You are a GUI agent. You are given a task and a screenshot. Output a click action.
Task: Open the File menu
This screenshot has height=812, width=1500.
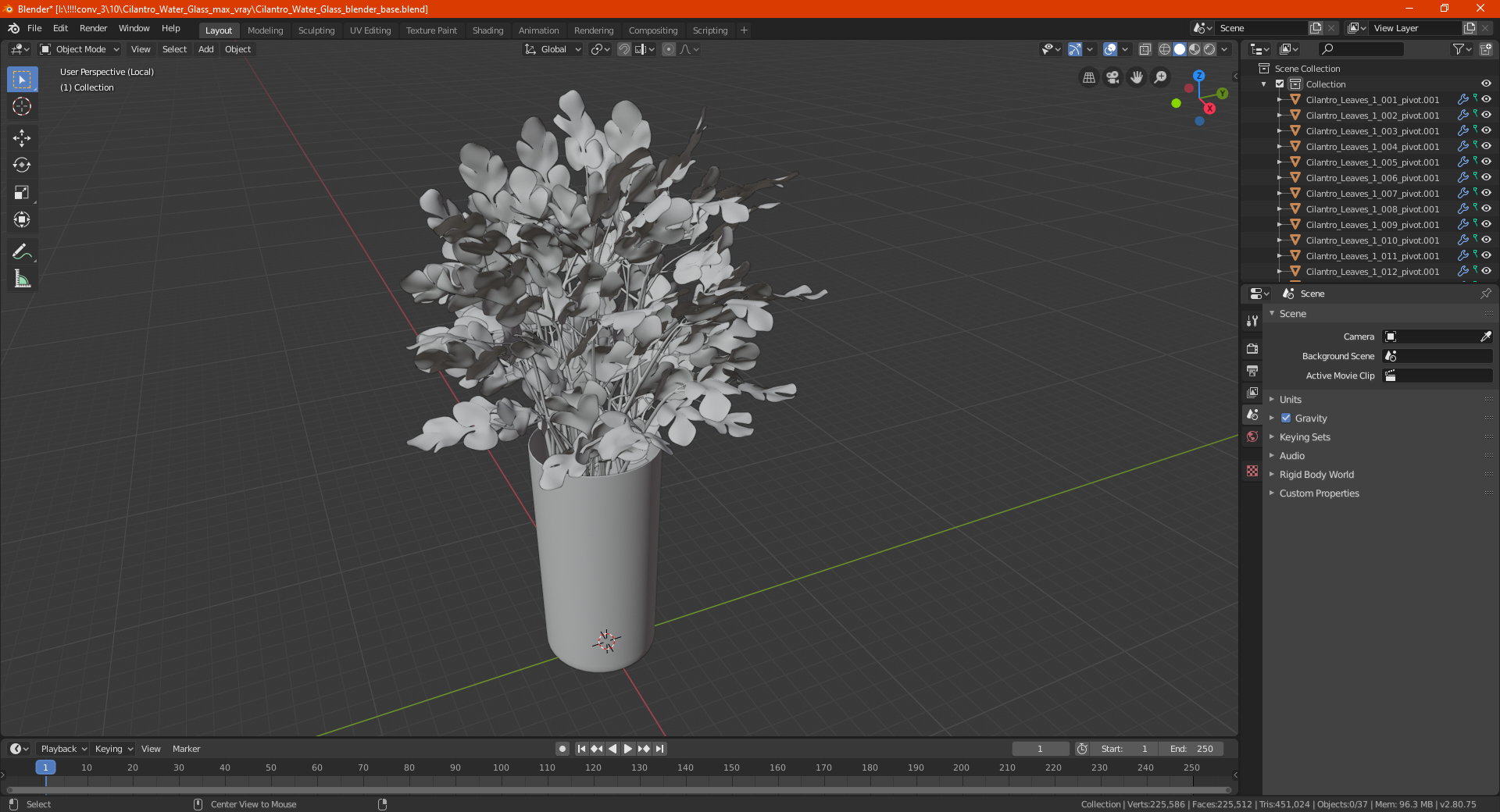pyautogui.click(x=34, y=28)
